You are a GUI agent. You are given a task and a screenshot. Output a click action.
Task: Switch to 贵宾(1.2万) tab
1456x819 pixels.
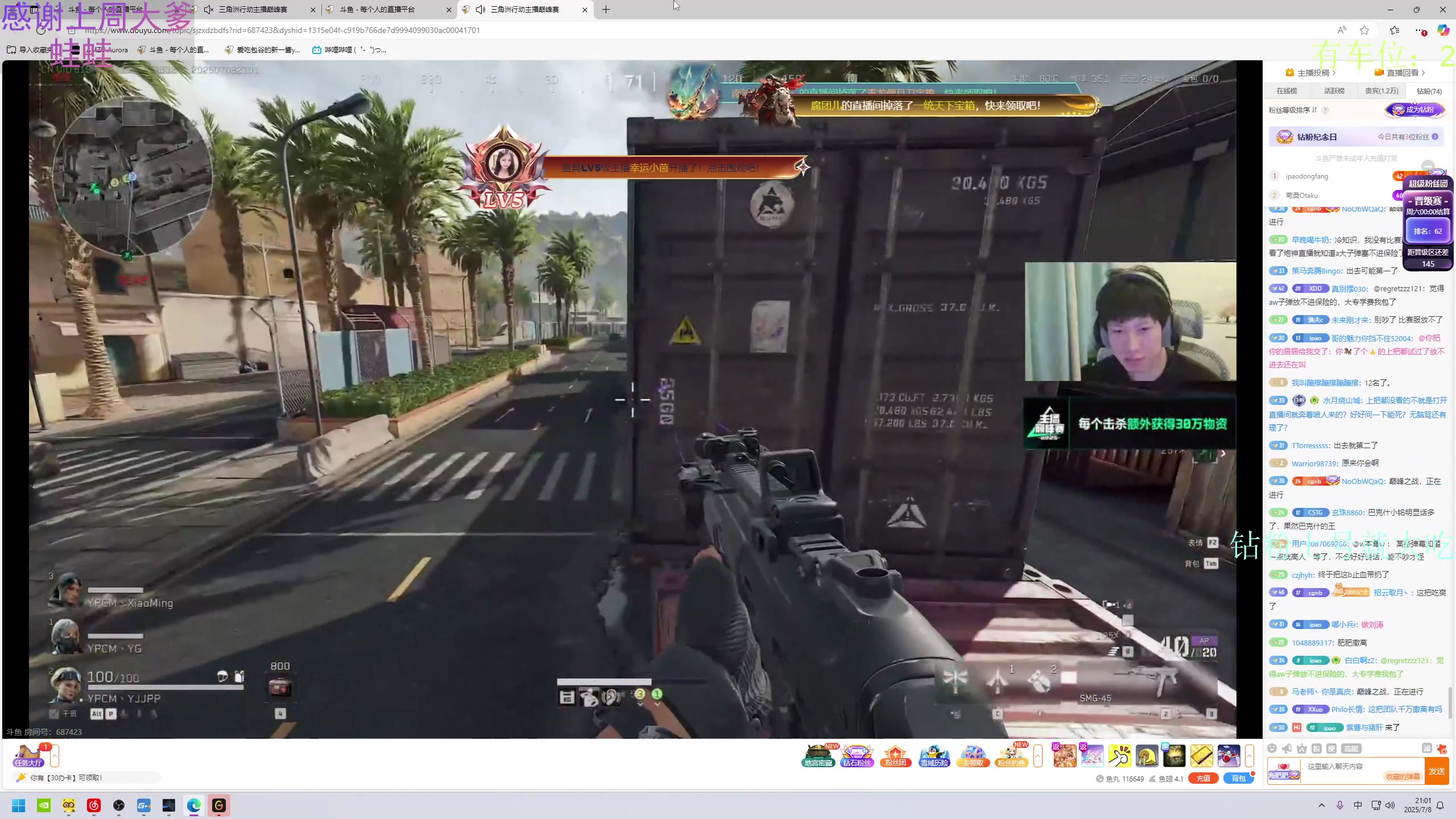(x=1381, y=91)
